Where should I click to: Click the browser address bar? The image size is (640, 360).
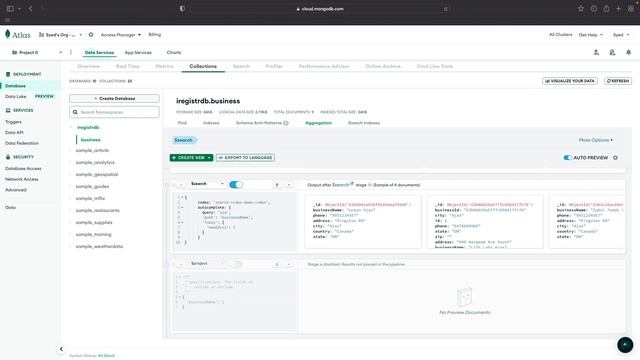pos(320,9)
